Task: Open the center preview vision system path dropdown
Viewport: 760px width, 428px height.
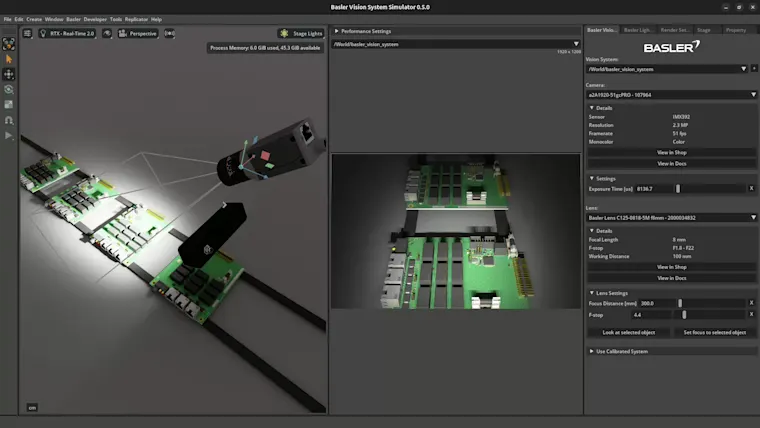Action: click(456, 44)
